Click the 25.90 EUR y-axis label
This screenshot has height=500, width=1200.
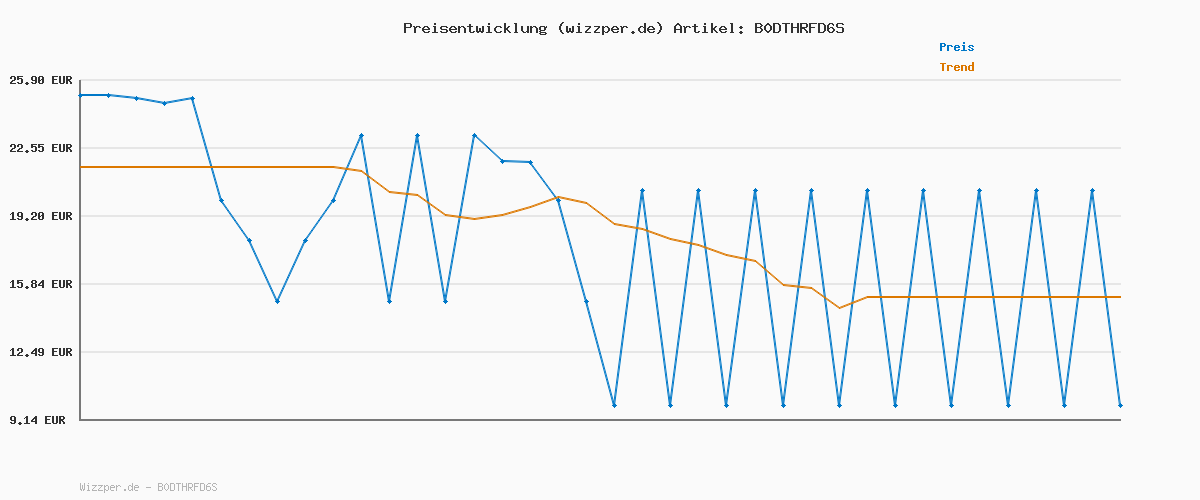(x=41, y=80)
